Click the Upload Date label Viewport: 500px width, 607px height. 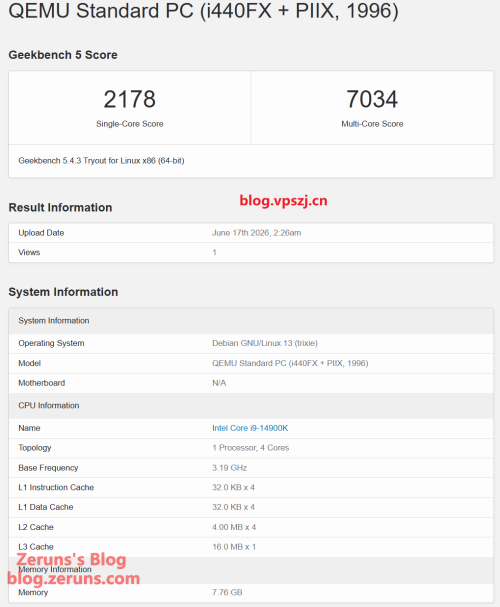[41, 233]
